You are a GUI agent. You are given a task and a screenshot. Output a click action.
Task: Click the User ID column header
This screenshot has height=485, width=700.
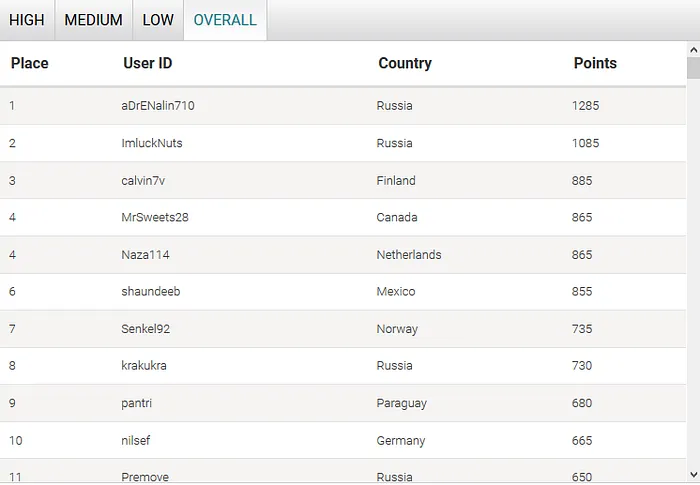tap(148, 63)
